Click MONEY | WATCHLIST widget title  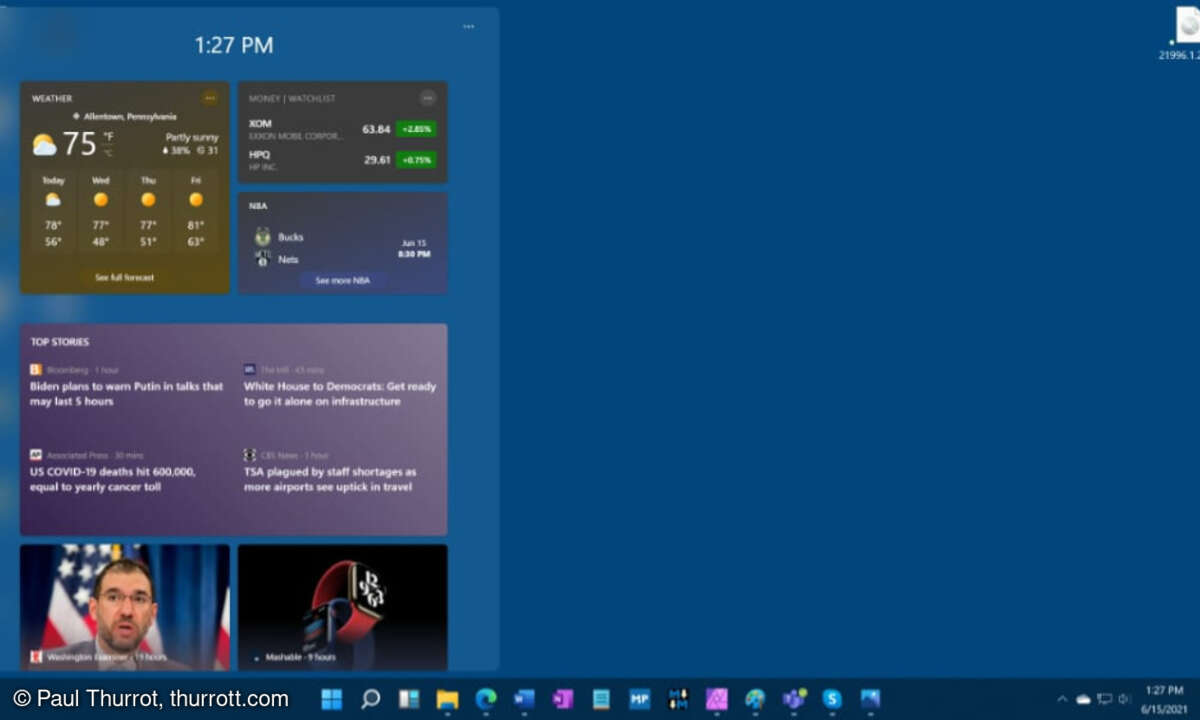292,99
